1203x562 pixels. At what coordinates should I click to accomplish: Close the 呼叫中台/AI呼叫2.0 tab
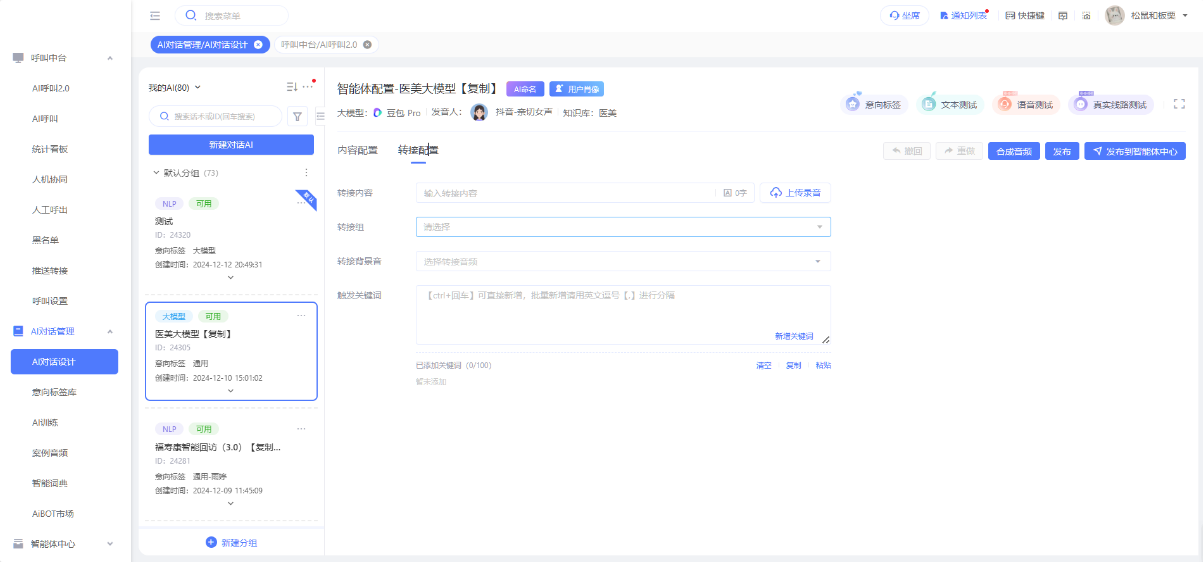click(367, 44)
